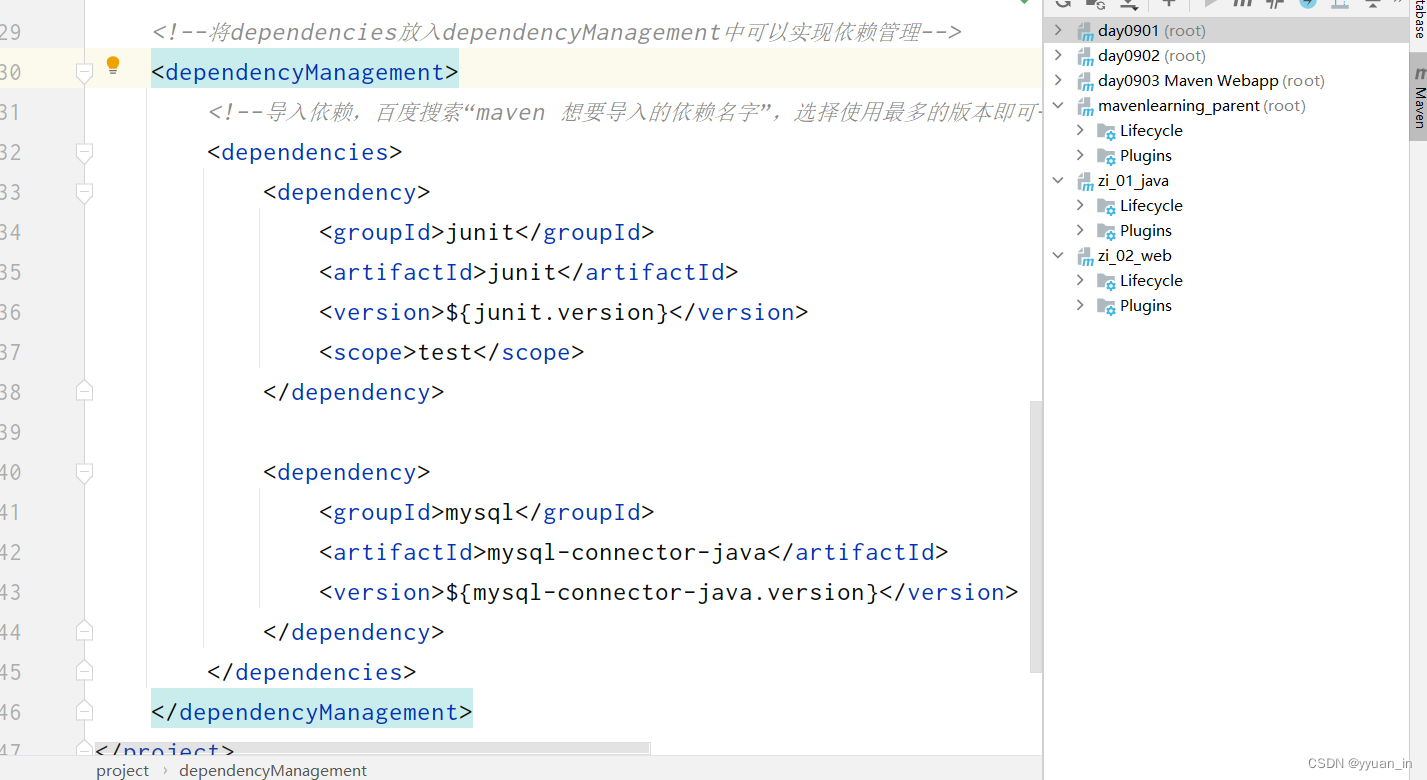Click the day0903 Maven Webapp module icon
This screenshot has height=780, width=1427.
point(1085,81)
